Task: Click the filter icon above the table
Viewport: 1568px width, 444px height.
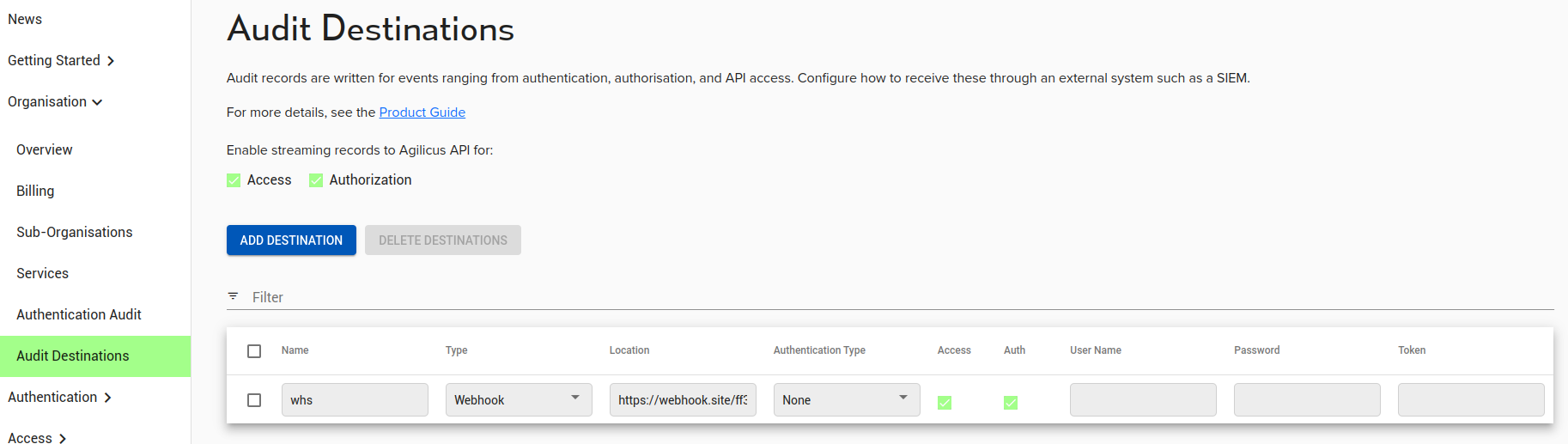Action: [x=233, y=296]
